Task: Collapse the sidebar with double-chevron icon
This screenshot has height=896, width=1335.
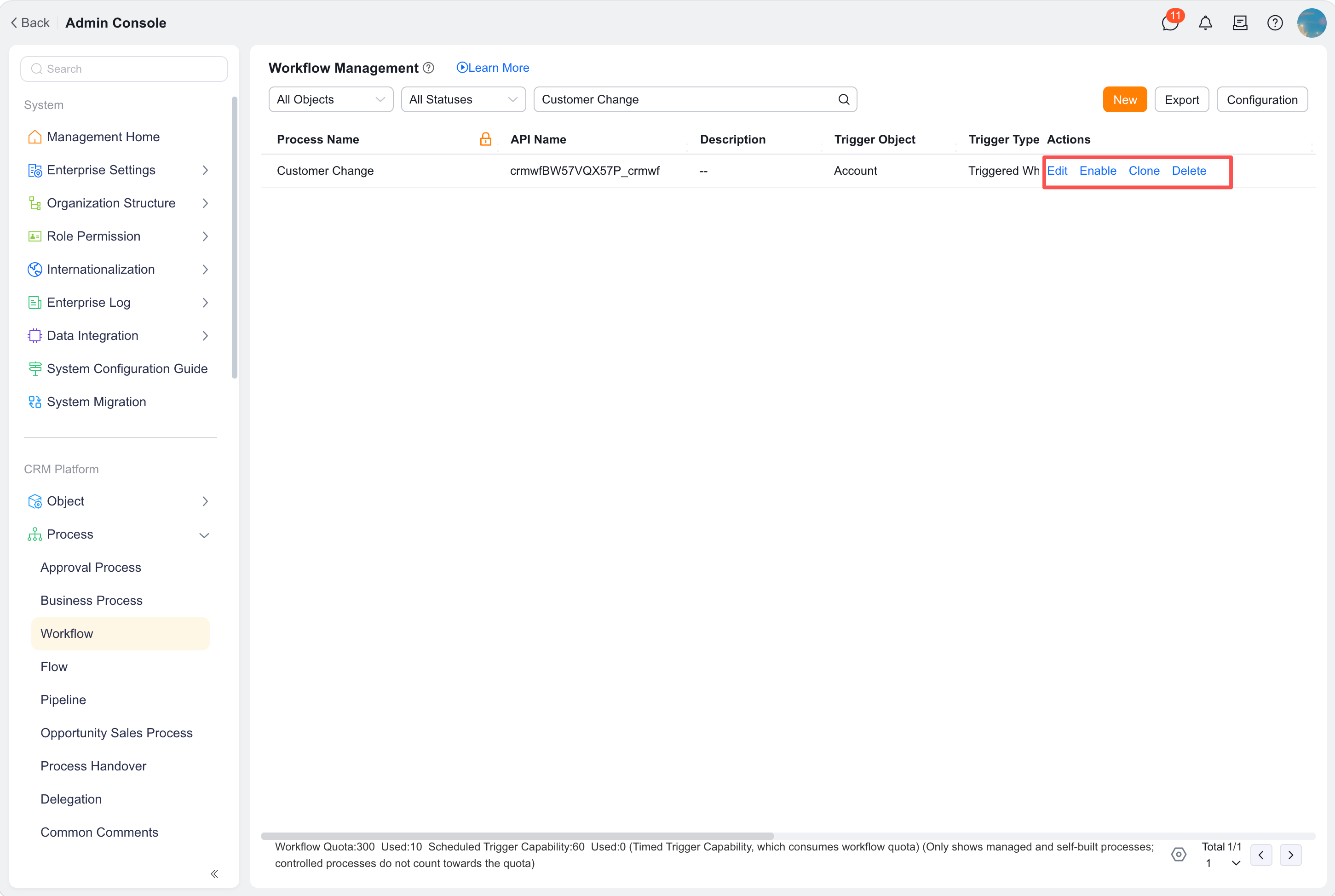Action: click(x=214, y=874)
